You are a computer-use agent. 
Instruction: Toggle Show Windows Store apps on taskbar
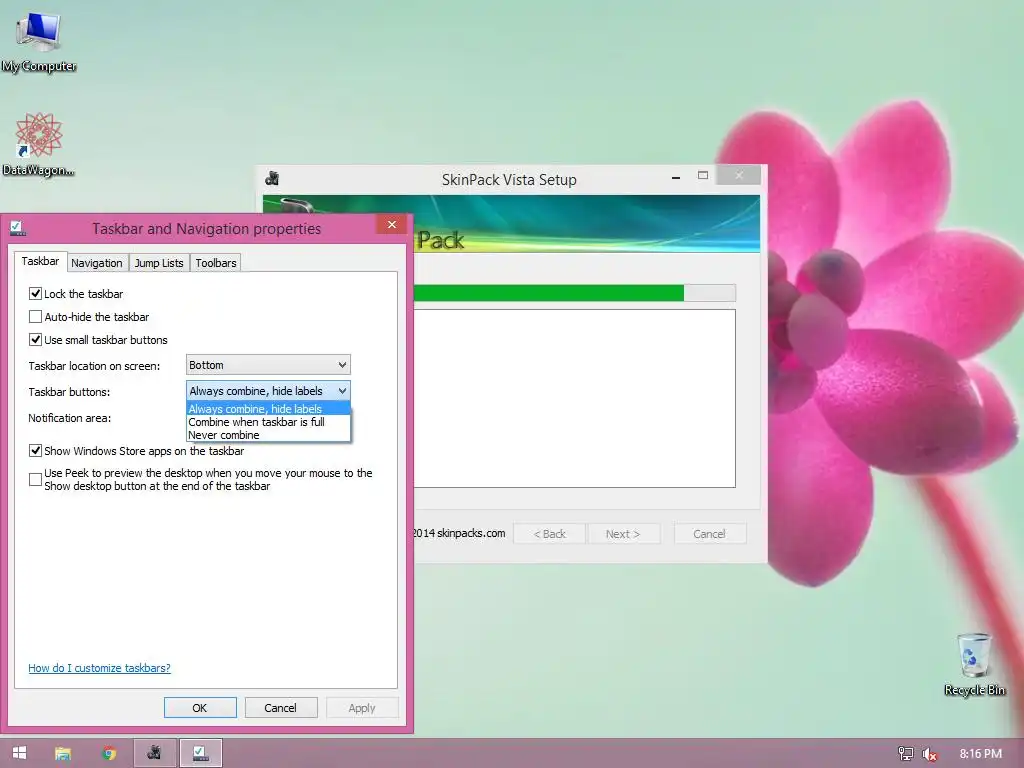35,451
